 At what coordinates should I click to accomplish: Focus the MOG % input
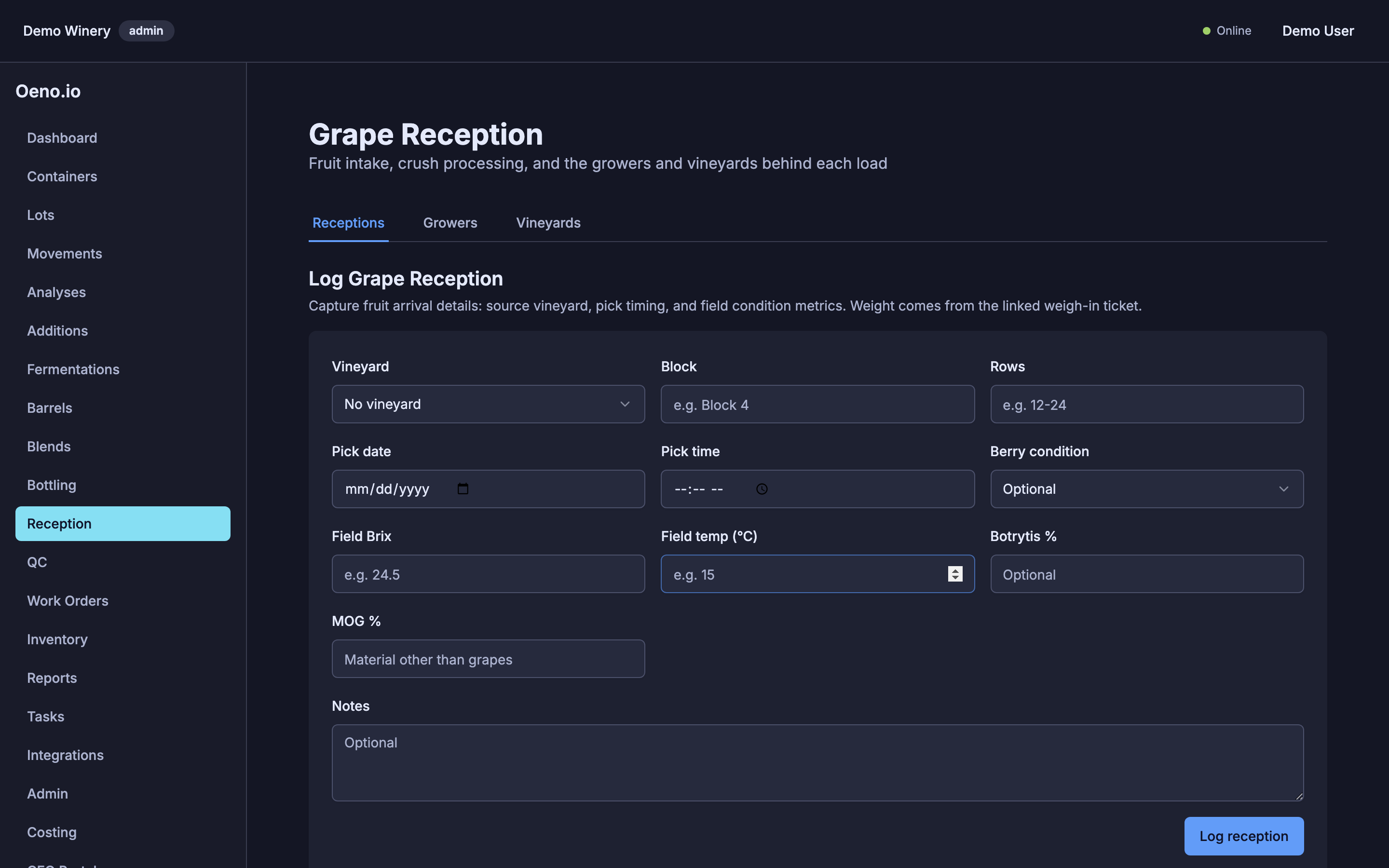coord(488,659)
